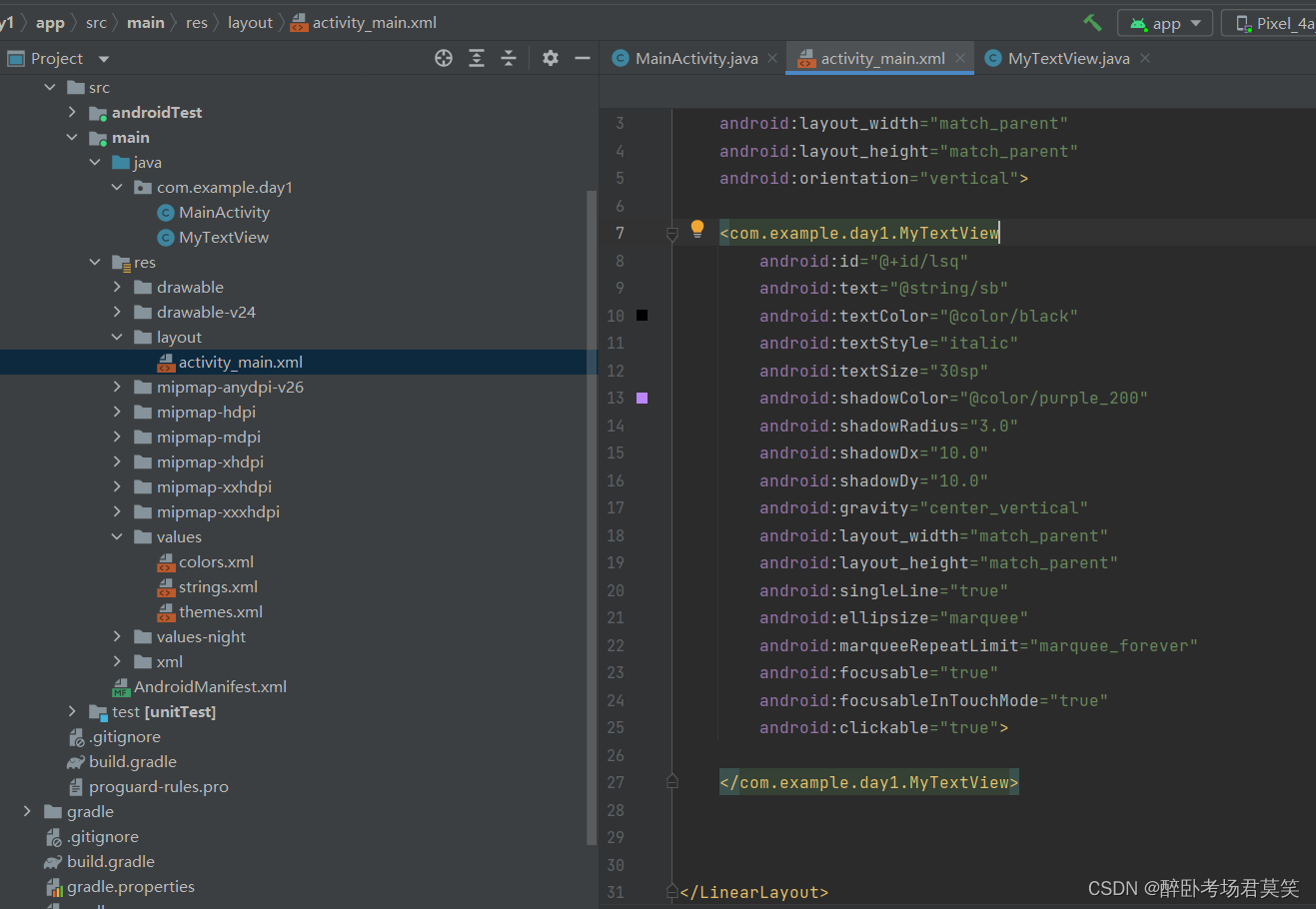Viewport: 1316px width, 909px height.
Task: Open Project panel settings gear
Action: 551,58
